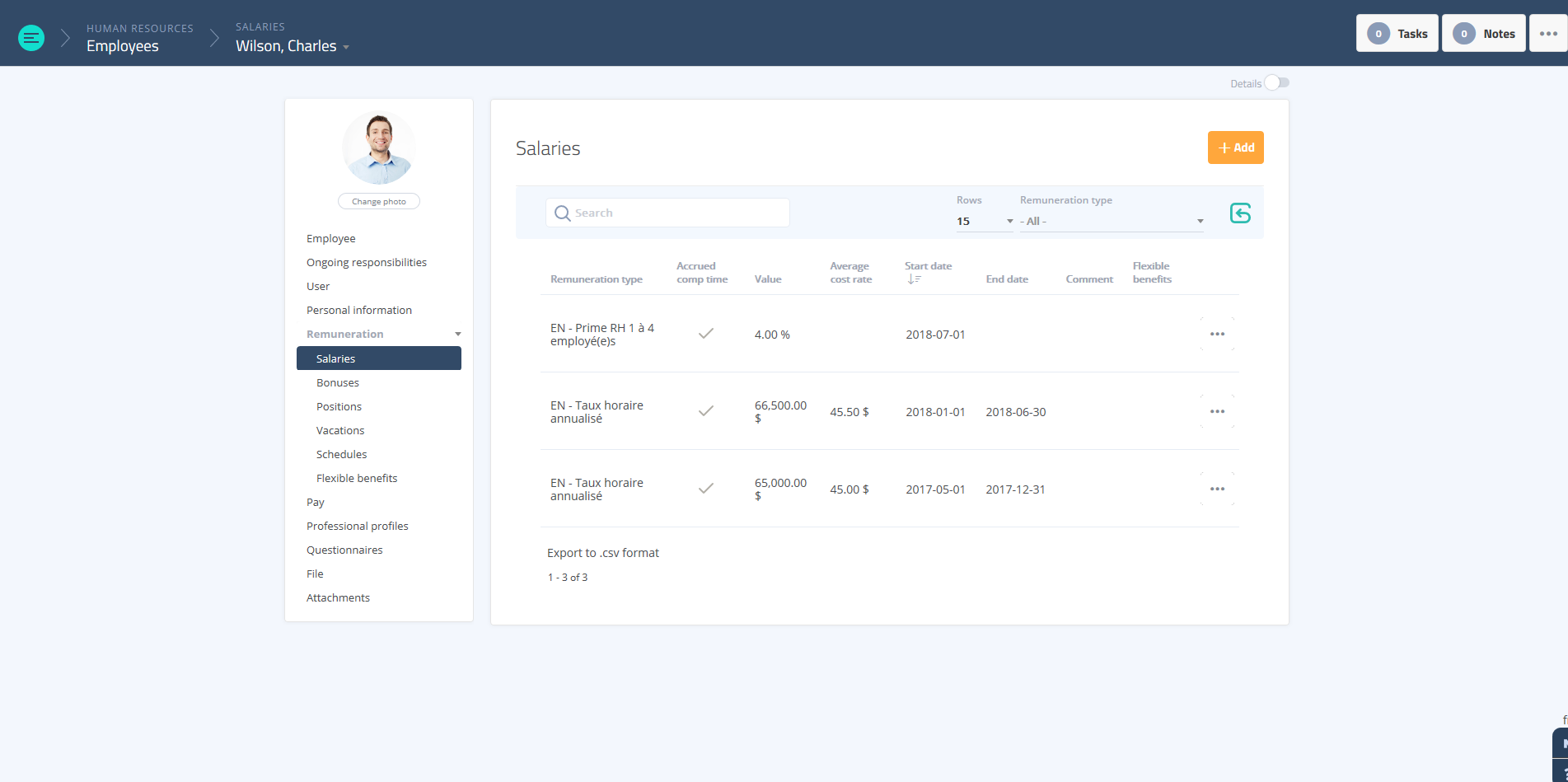Open row actions for Prime RH 1 à 4
This screenshot has height=782, width=1568.
click(x=1217, y=334)
